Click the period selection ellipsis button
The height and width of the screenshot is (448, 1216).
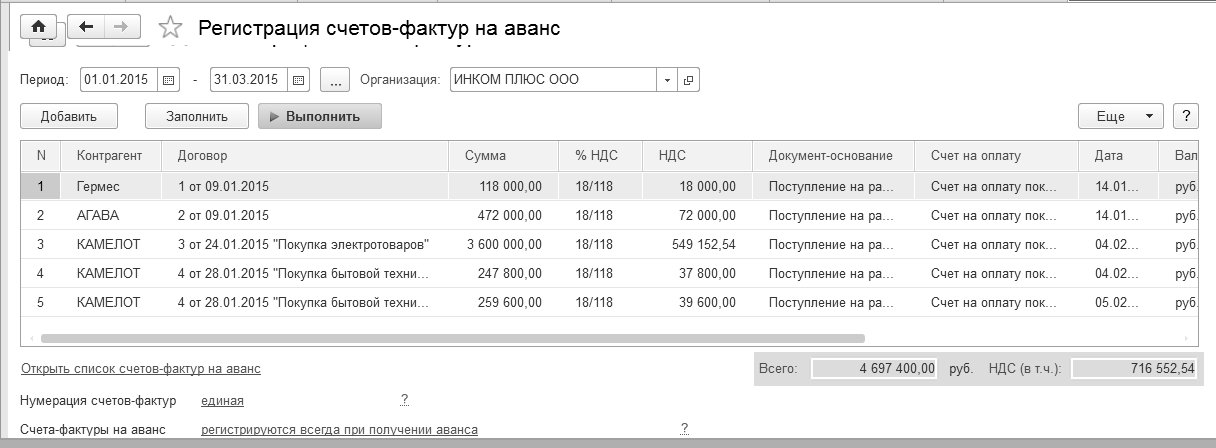334,80
